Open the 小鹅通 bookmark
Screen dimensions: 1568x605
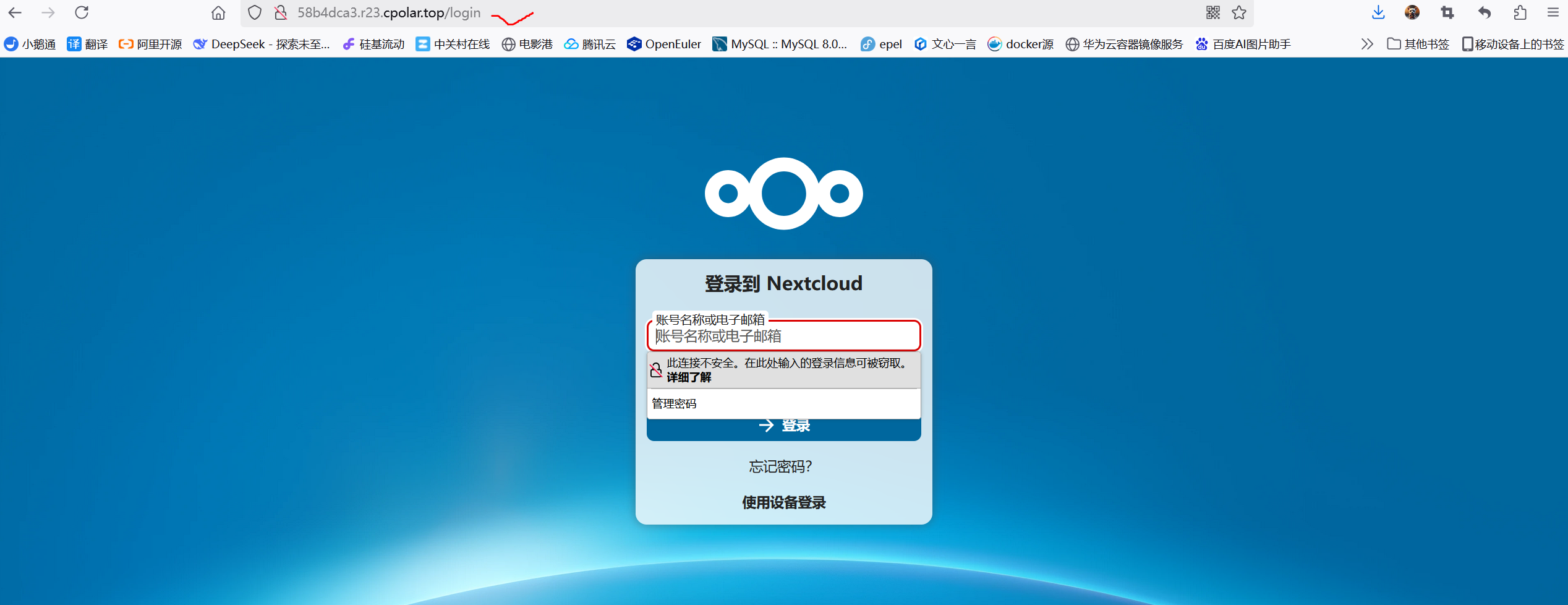[x=30, y=44]
